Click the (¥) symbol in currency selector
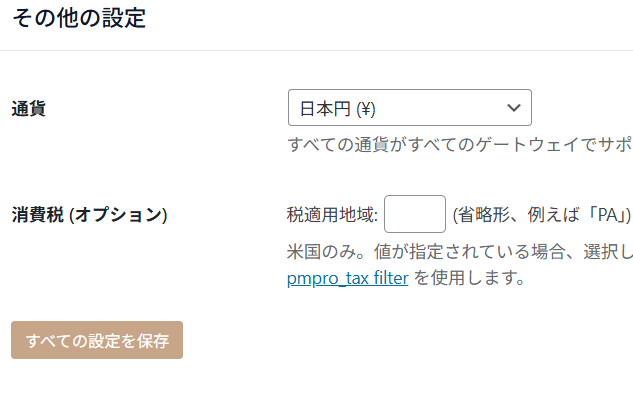Image resolution: width=633 pixels, height=397 pixels. tap(366, 109)
